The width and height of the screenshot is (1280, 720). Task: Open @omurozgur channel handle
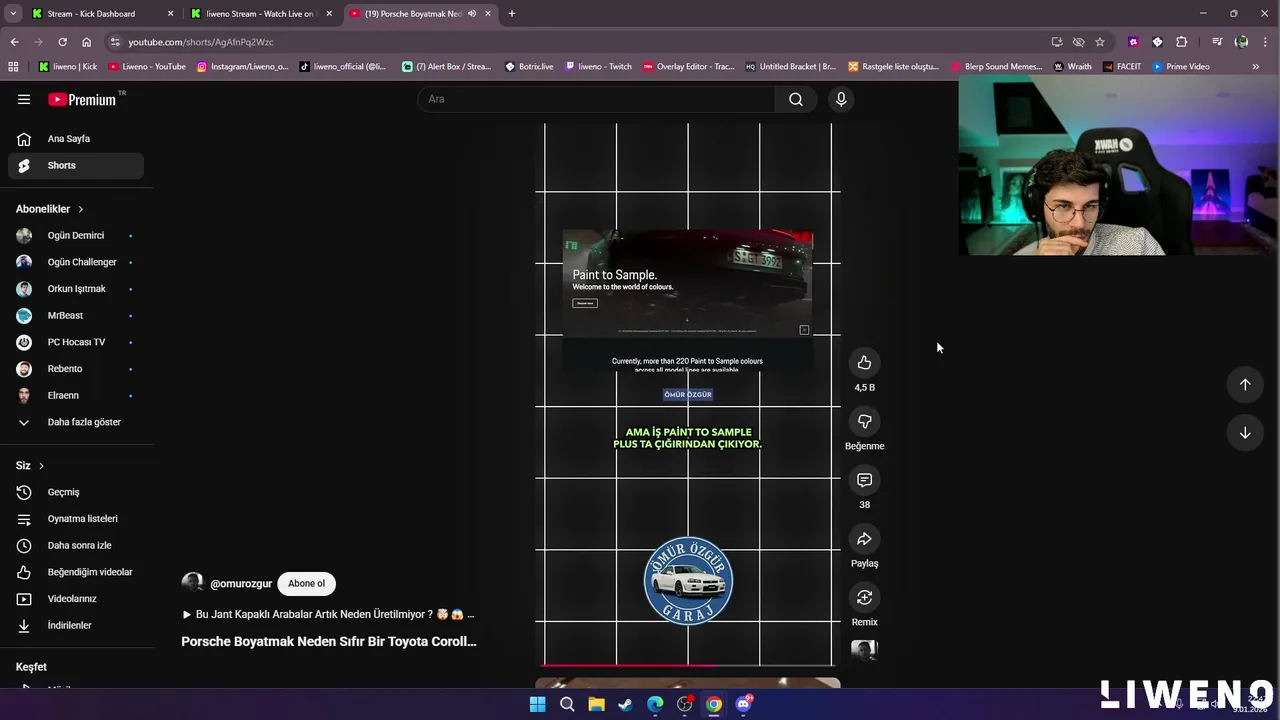(241, 584)
